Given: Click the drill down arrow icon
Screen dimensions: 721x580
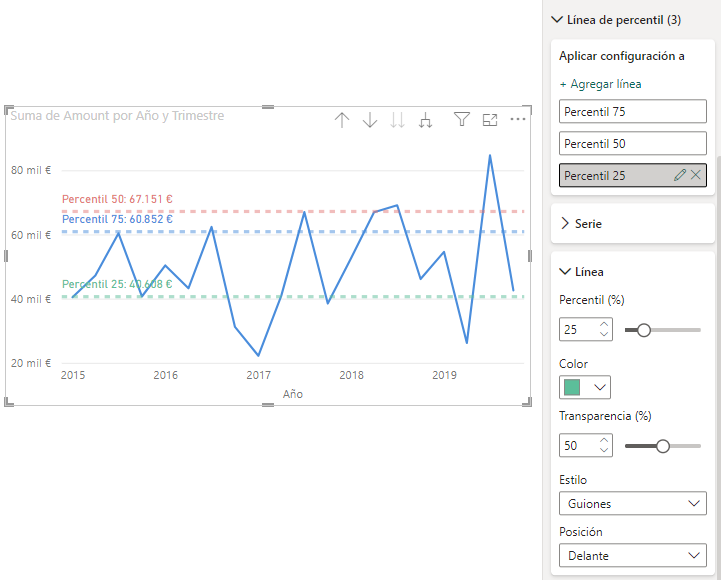Looking at the screenshot, I should pyautogui.click(x=370, y=120).
